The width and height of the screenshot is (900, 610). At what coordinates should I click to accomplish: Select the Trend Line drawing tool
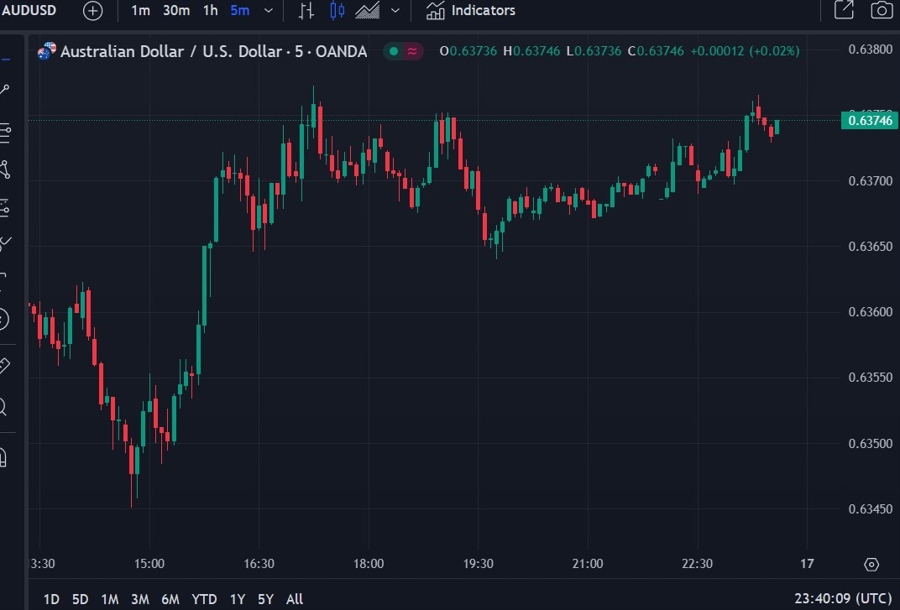5,90
